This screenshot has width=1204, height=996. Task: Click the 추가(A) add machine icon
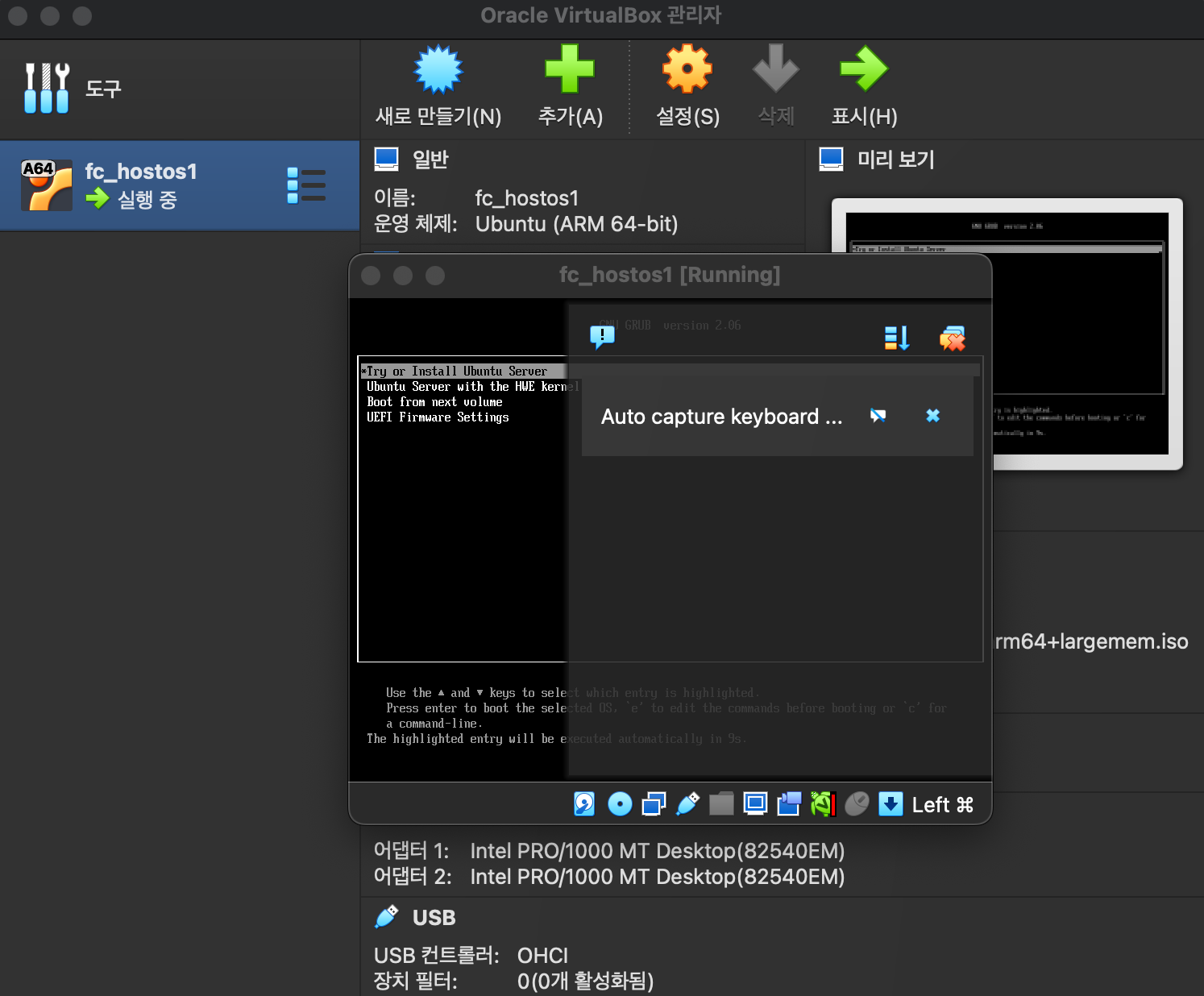click(x=570, y=69)
